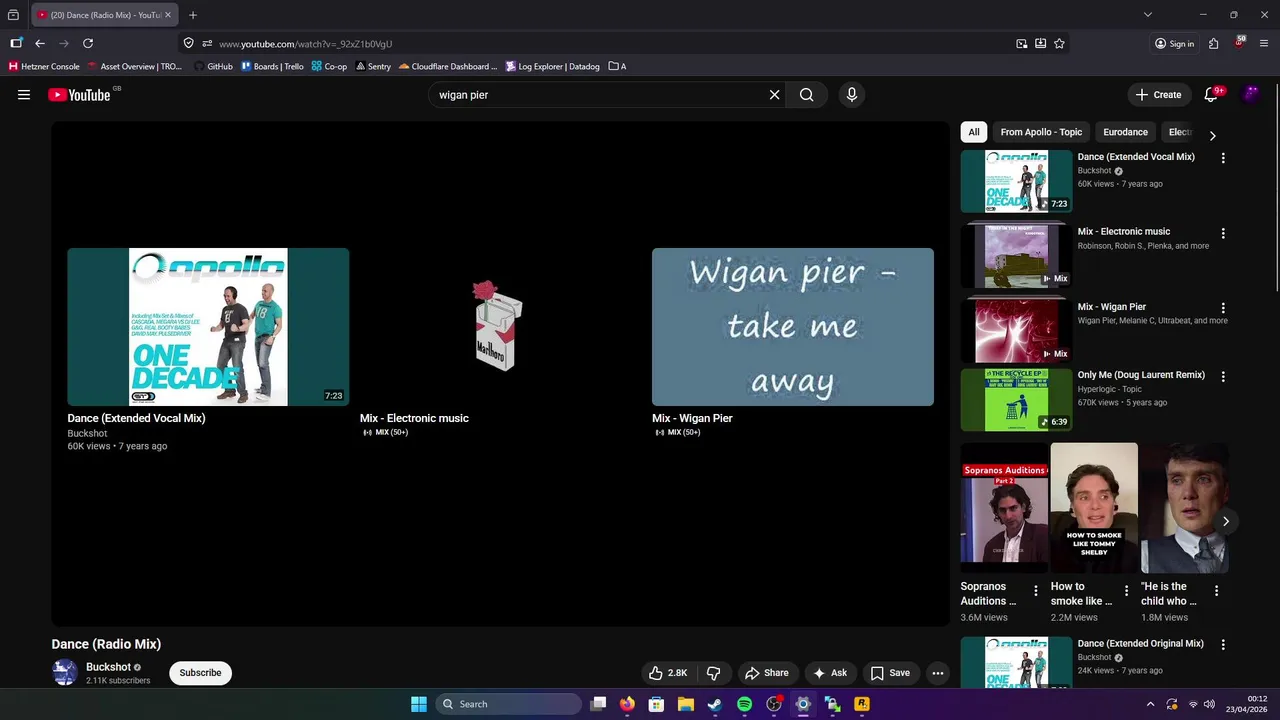Sign in to the browser account
The width and height of the screenshot is (1280, 720).
(x=1174, y=43)
